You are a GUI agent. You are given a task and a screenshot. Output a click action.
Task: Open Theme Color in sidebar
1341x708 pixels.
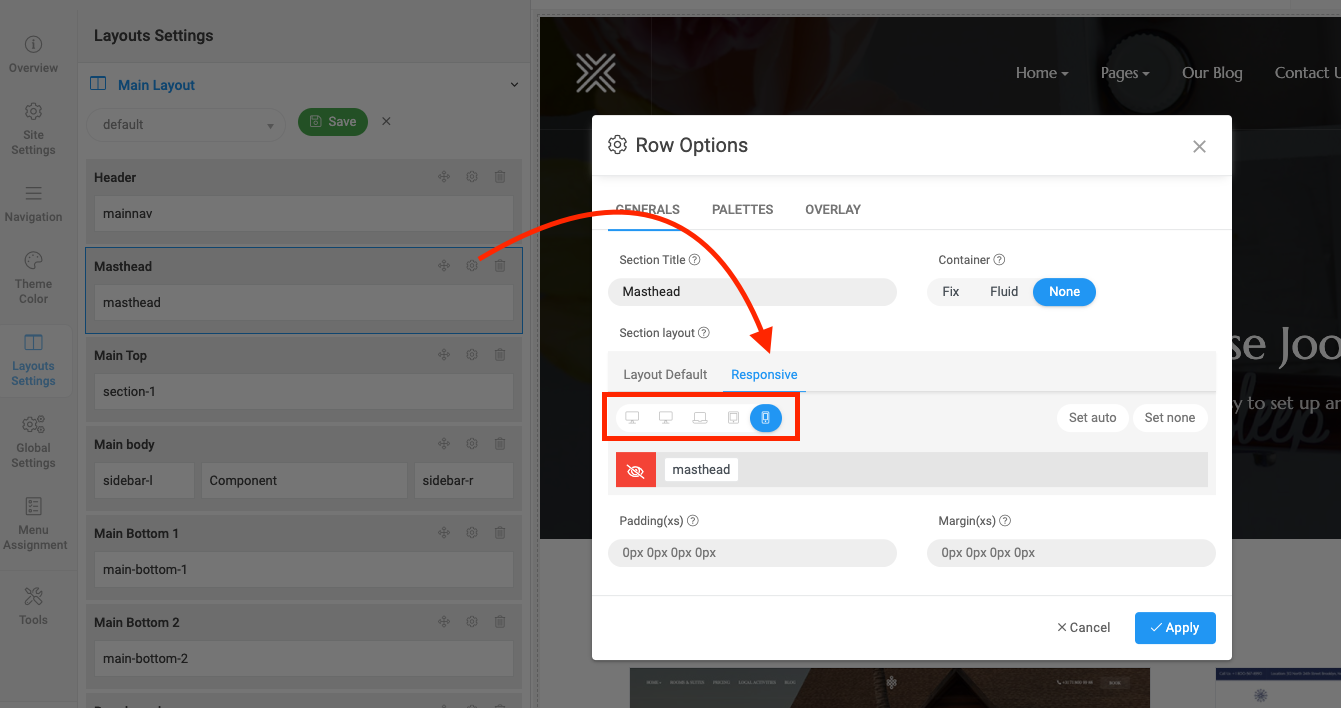[33, 277]
